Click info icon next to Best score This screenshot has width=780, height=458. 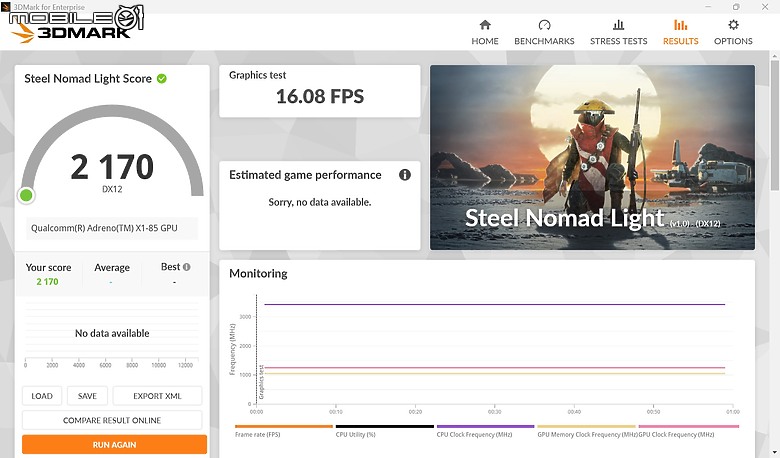[187, 267]
